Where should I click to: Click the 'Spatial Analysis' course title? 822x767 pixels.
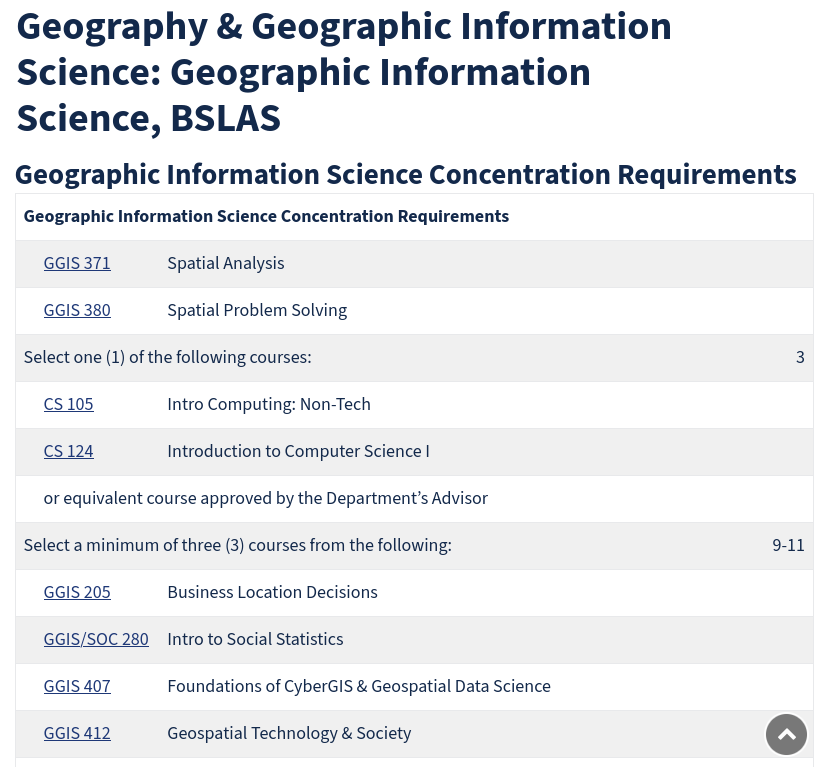pyautogui.click(x=226, y=264)
